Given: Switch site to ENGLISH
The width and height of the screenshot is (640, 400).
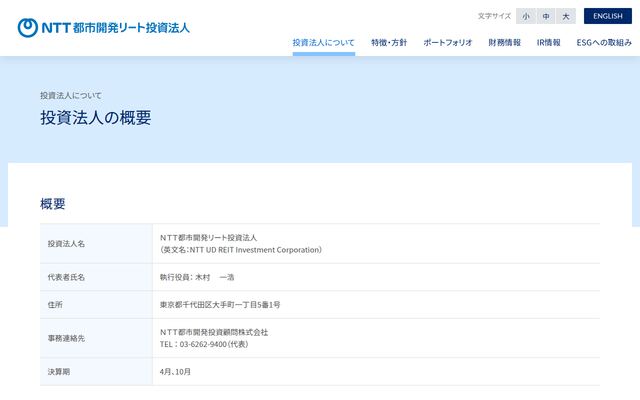Looking at the screenshot, I should click(x=608, y=16).
